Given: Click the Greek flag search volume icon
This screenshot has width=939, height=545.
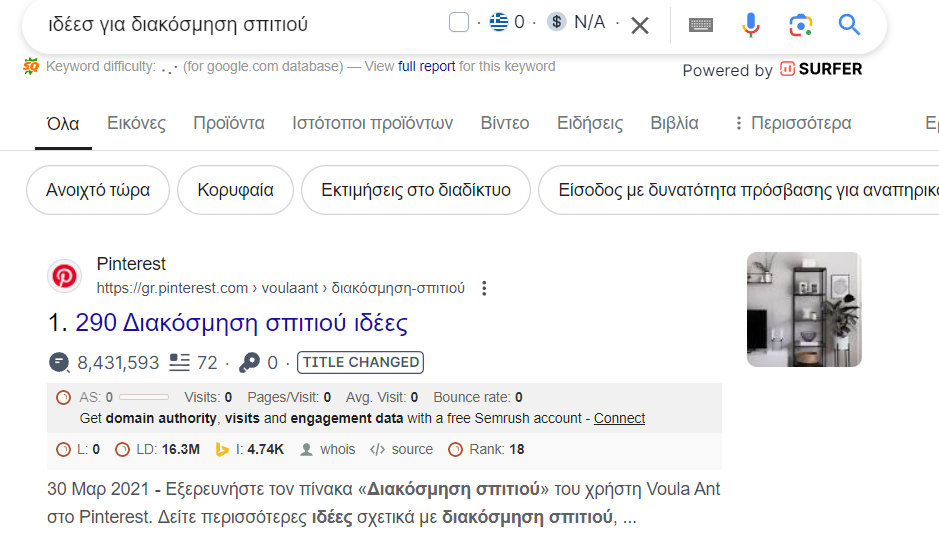Looking at the screenshot, I should pos(498,22).
